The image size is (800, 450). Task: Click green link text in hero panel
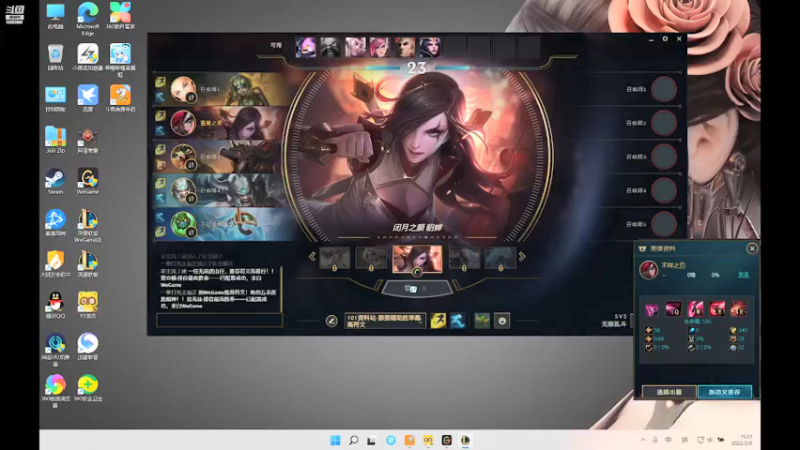(x=744, y=275)
